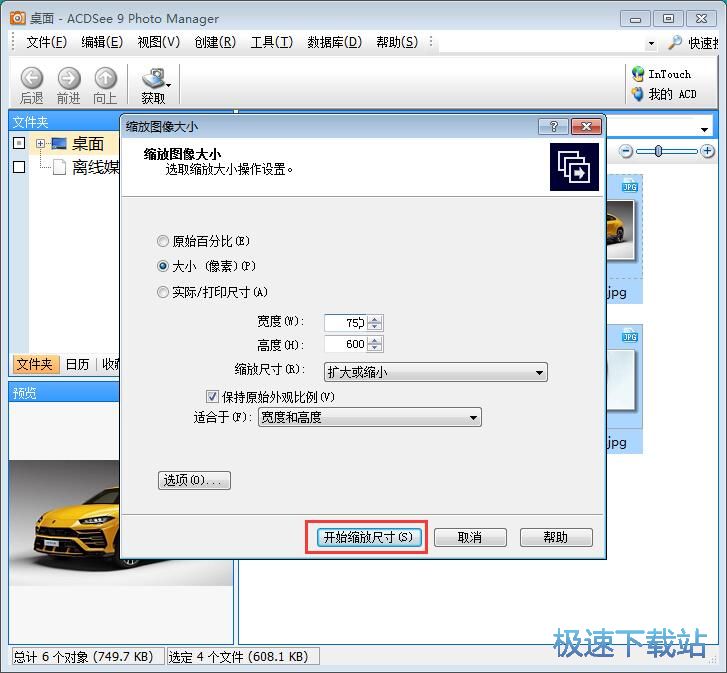The width and height of the screenshot is (727, 673).
Task: Click the ACDSee app icon in title bar
Action: click(x=18, y=18)
